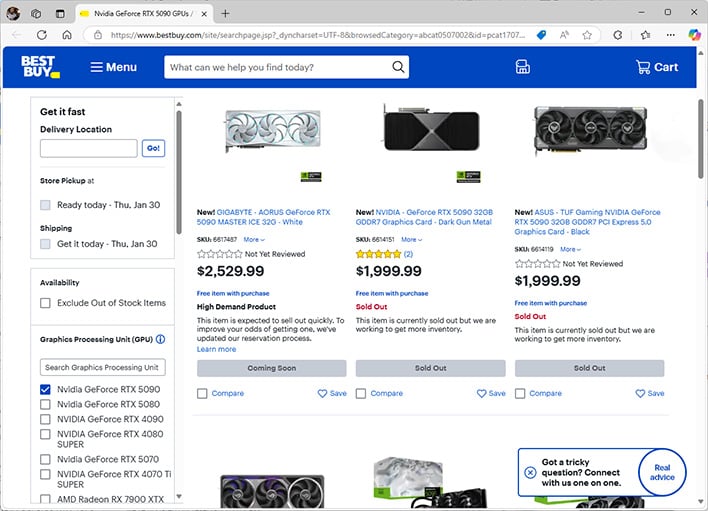Check Ready today store pickup
The image size is (708, 511).
45,205
